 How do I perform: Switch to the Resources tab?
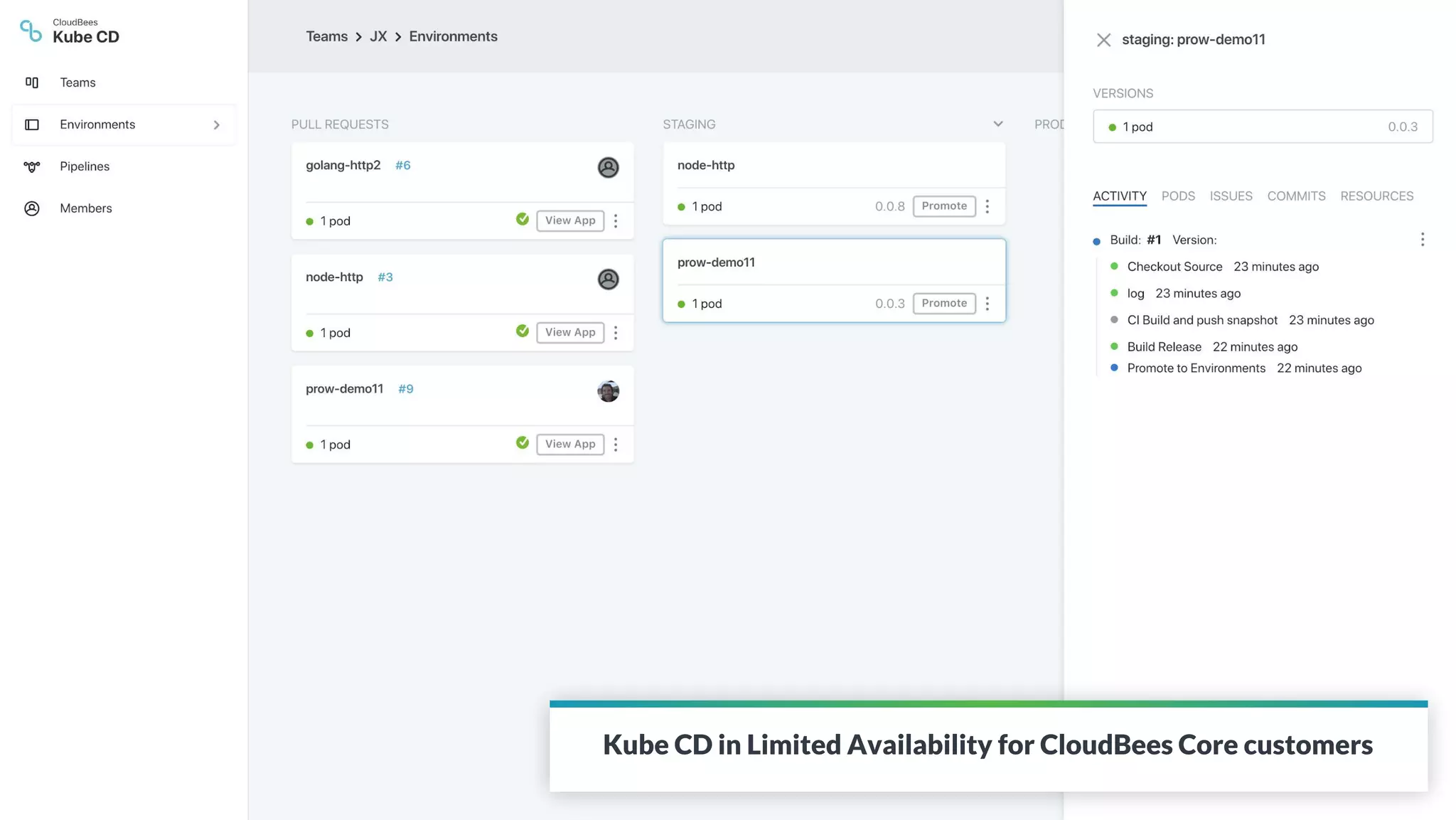coord(1376,196)
